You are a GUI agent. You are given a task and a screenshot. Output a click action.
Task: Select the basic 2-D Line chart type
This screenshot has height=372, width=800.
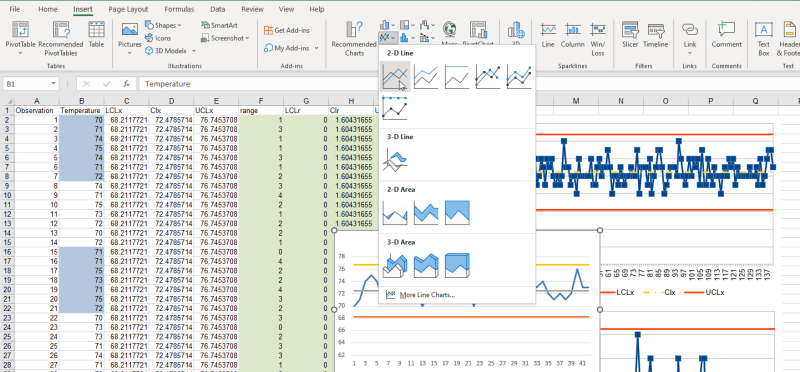click(395, 77)
